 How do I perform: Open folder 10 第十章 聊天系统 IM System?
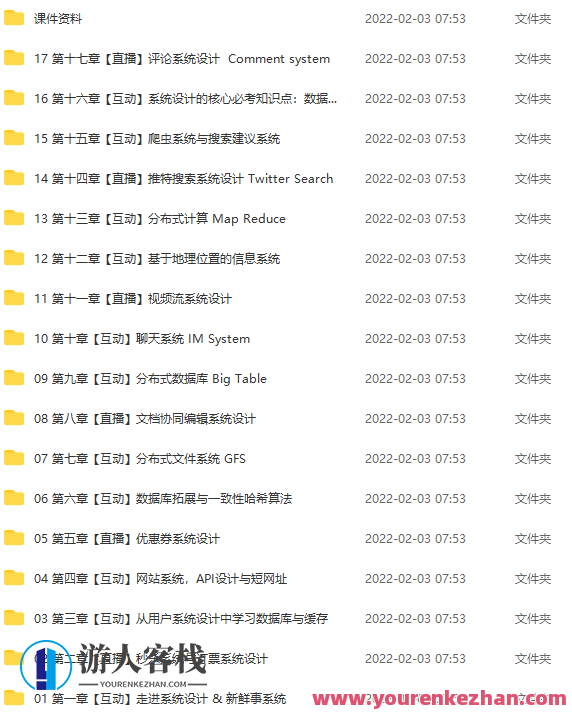point(142,339)
